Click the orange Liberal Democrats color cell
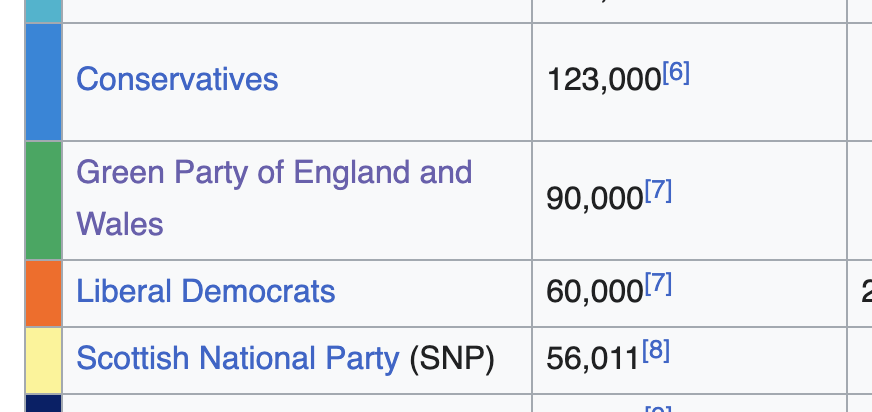This screenshot has width=872, height=412. pos(43,293)
